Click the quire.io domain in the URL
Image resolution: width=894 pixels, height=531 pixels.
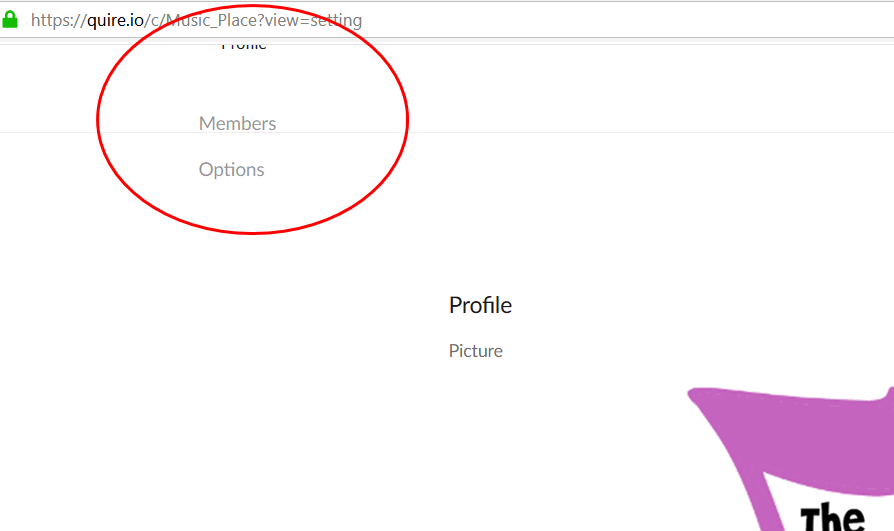tap(115, 21)
